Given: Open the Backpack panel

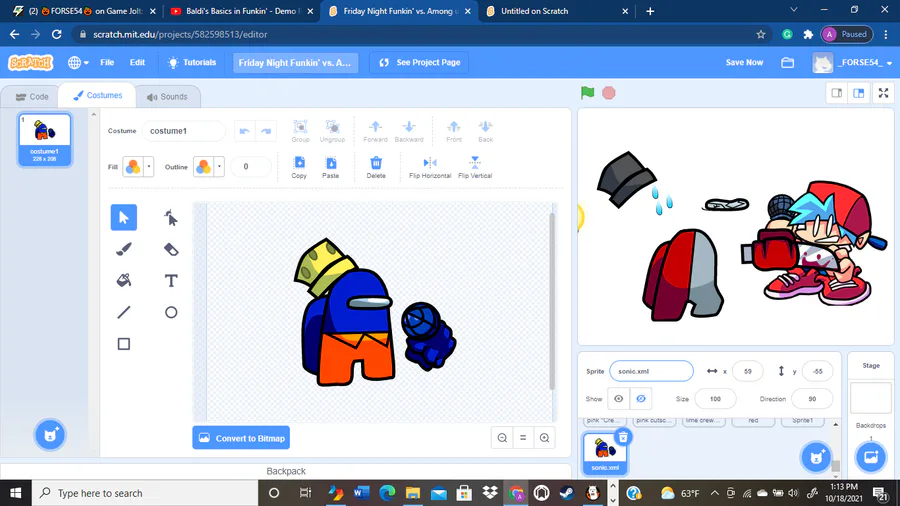Looking at the screenshot, I should coord(286,471).
